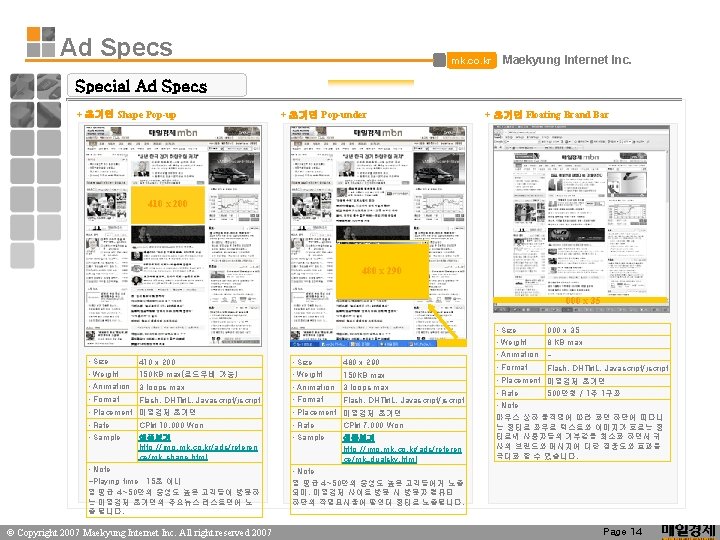This screenshot has height=540, width=720.
Task: Click the copyright 2007 footer text
Action: [x=139, y=533]
